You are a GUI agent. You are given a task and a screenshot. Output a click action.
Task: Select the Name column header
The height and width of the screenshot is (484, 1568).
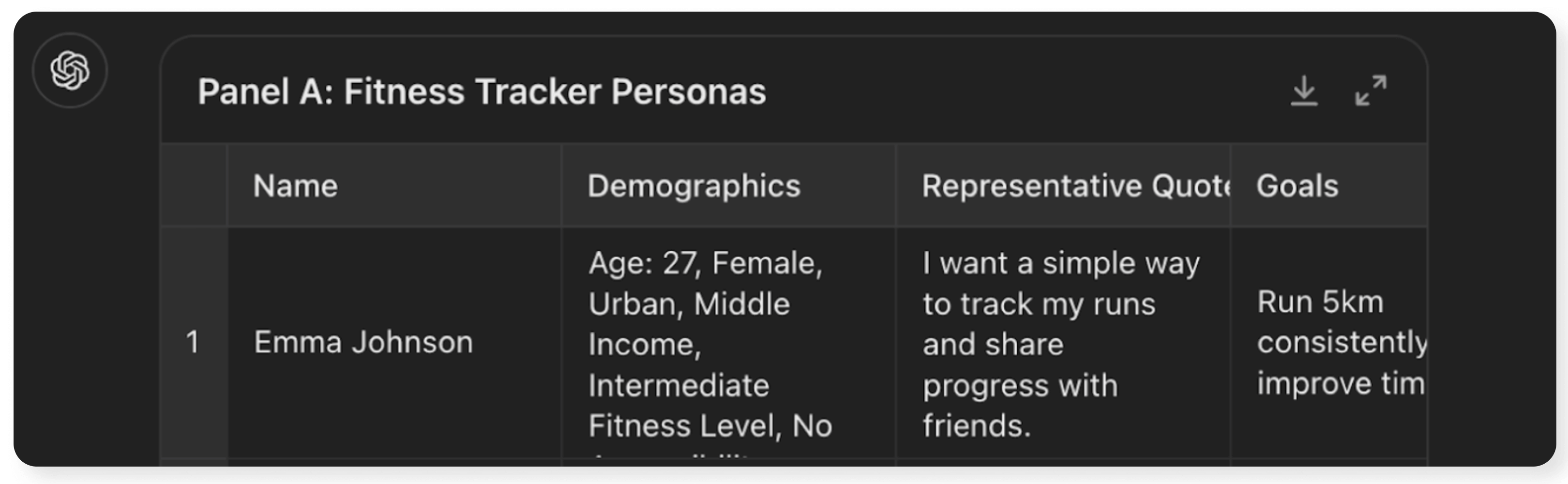pyautogui.click(x=394, y=186)
